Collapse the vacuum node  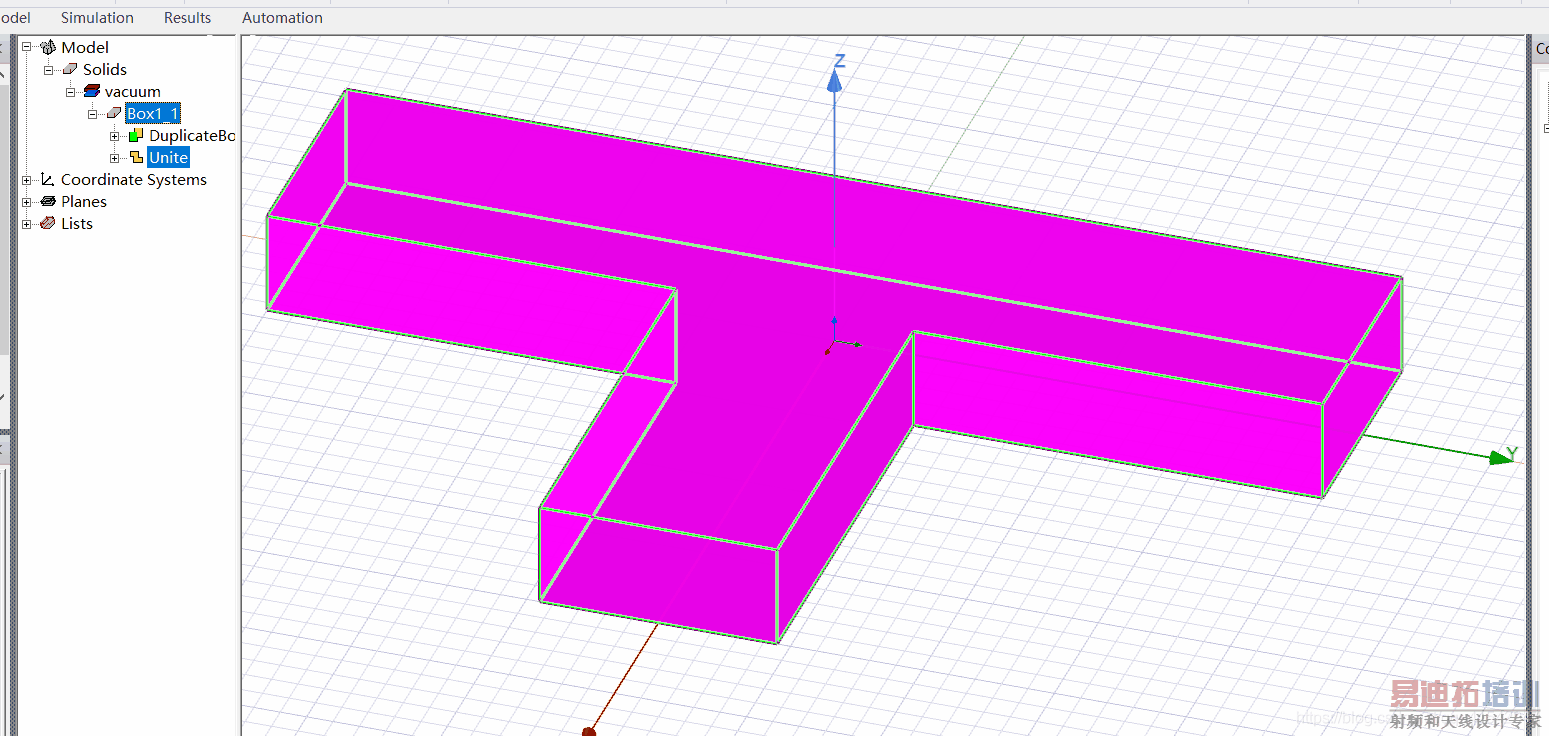click(71, 91)
